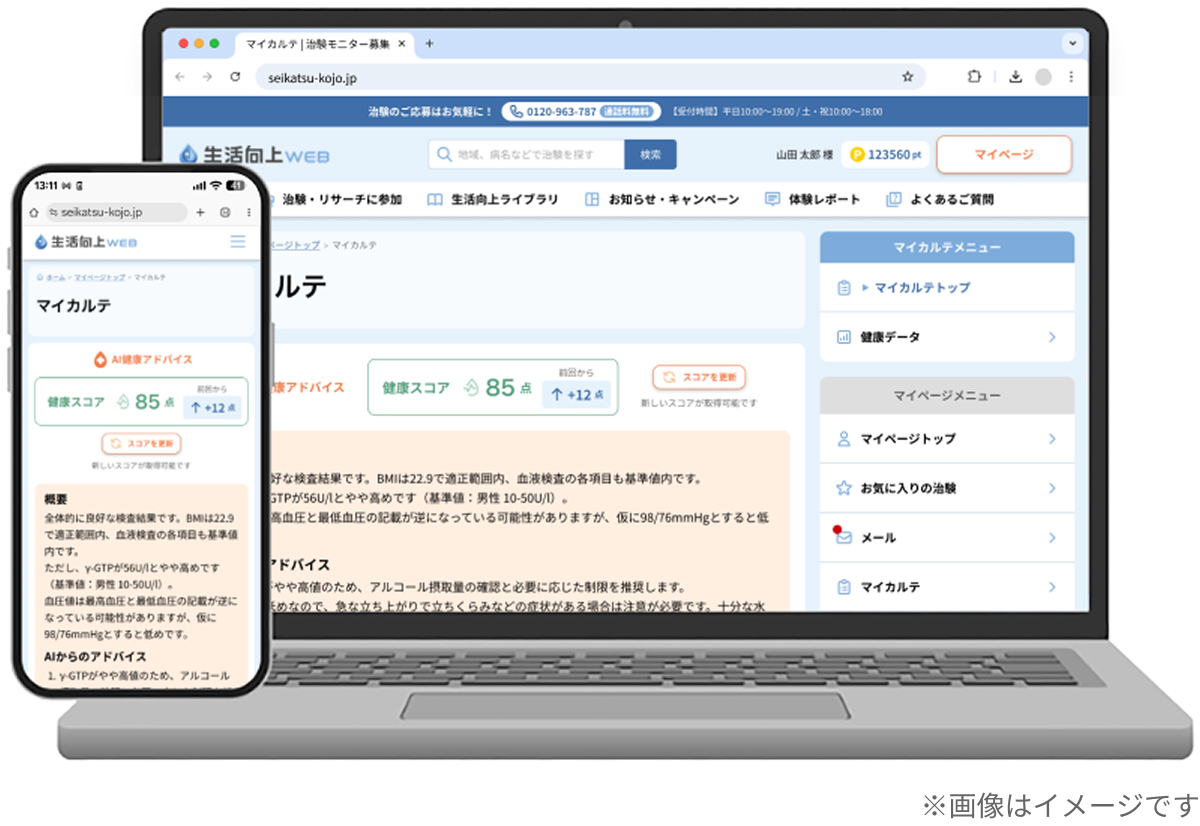Expand マイページトップ sidebar entry arrow

click(x=1052, y=439)
